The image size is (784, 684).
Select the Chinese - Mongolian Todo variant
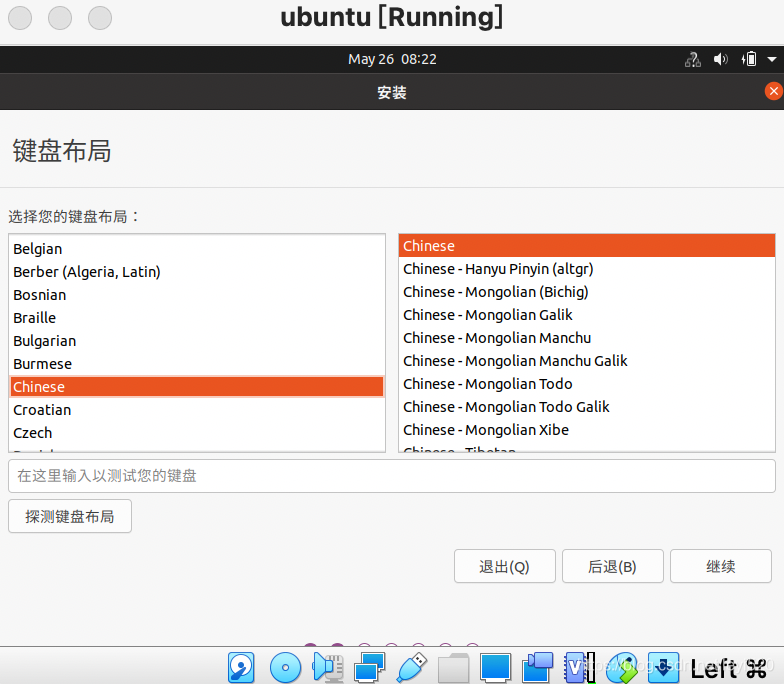[x=587, y=384]
